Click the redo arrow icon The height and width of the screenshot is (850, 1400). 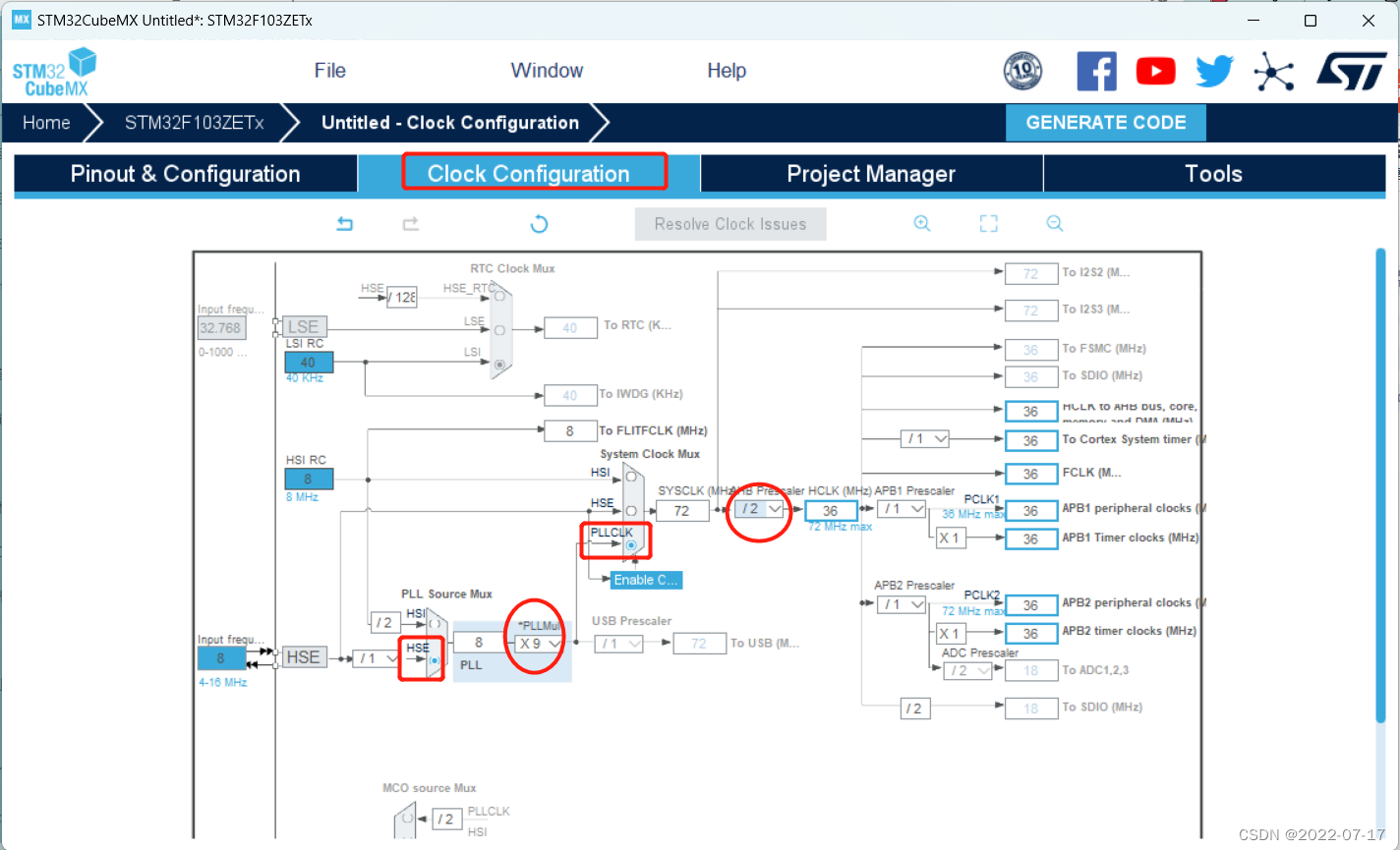pyautogui.click(x=411, y=224)
